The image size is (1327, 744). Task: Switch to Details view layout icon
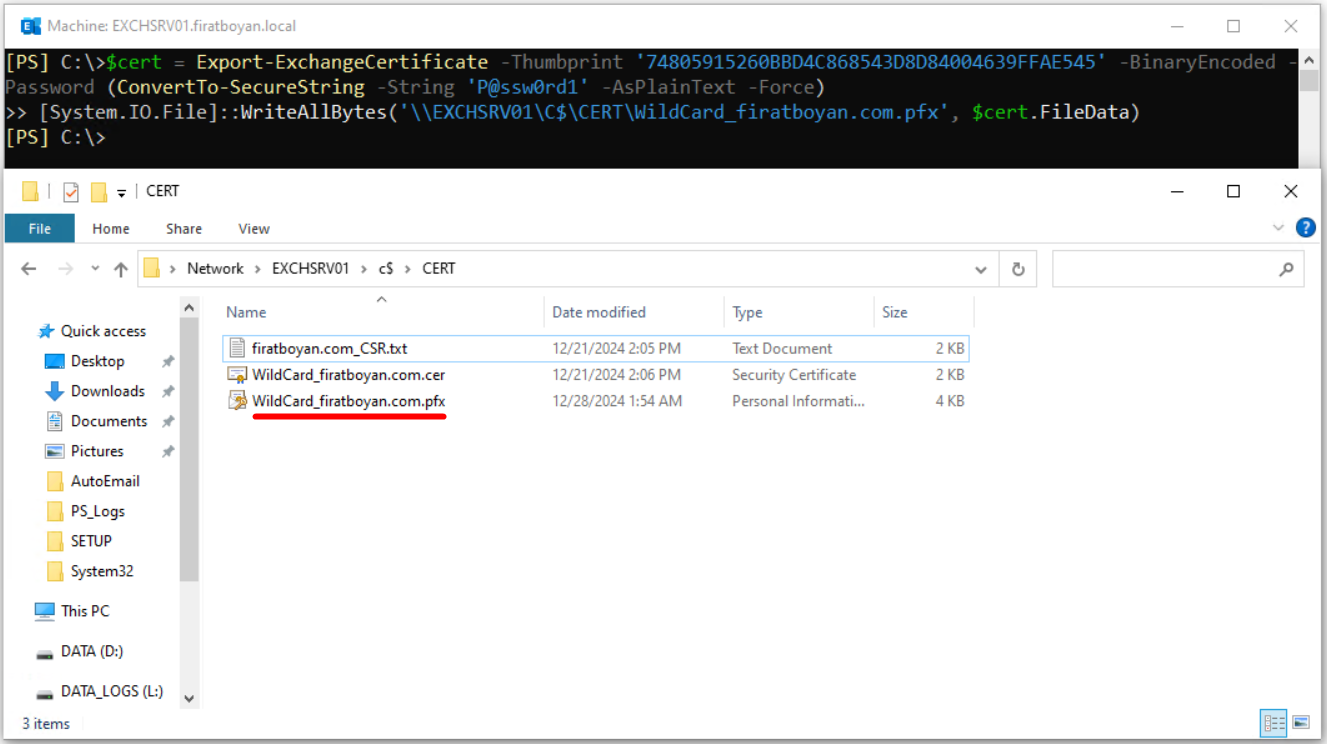(1274, 722)
